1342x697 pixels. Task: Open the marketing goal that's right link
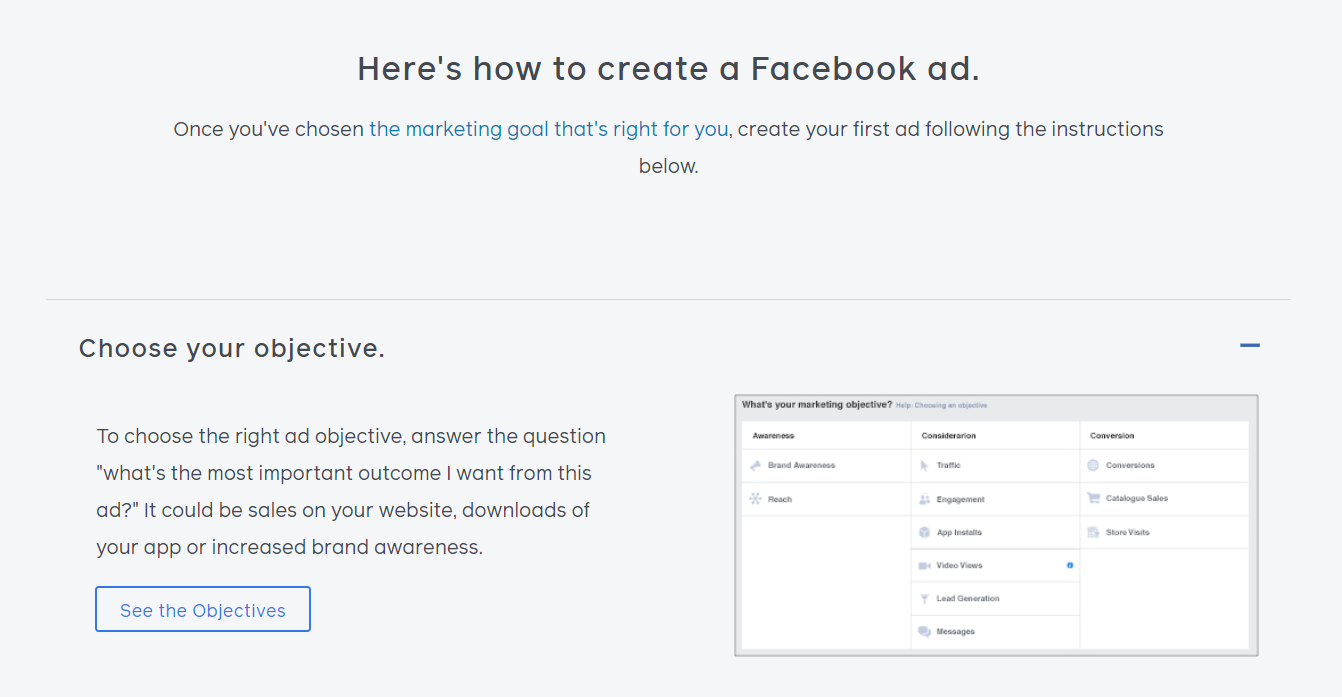point(549,129)
